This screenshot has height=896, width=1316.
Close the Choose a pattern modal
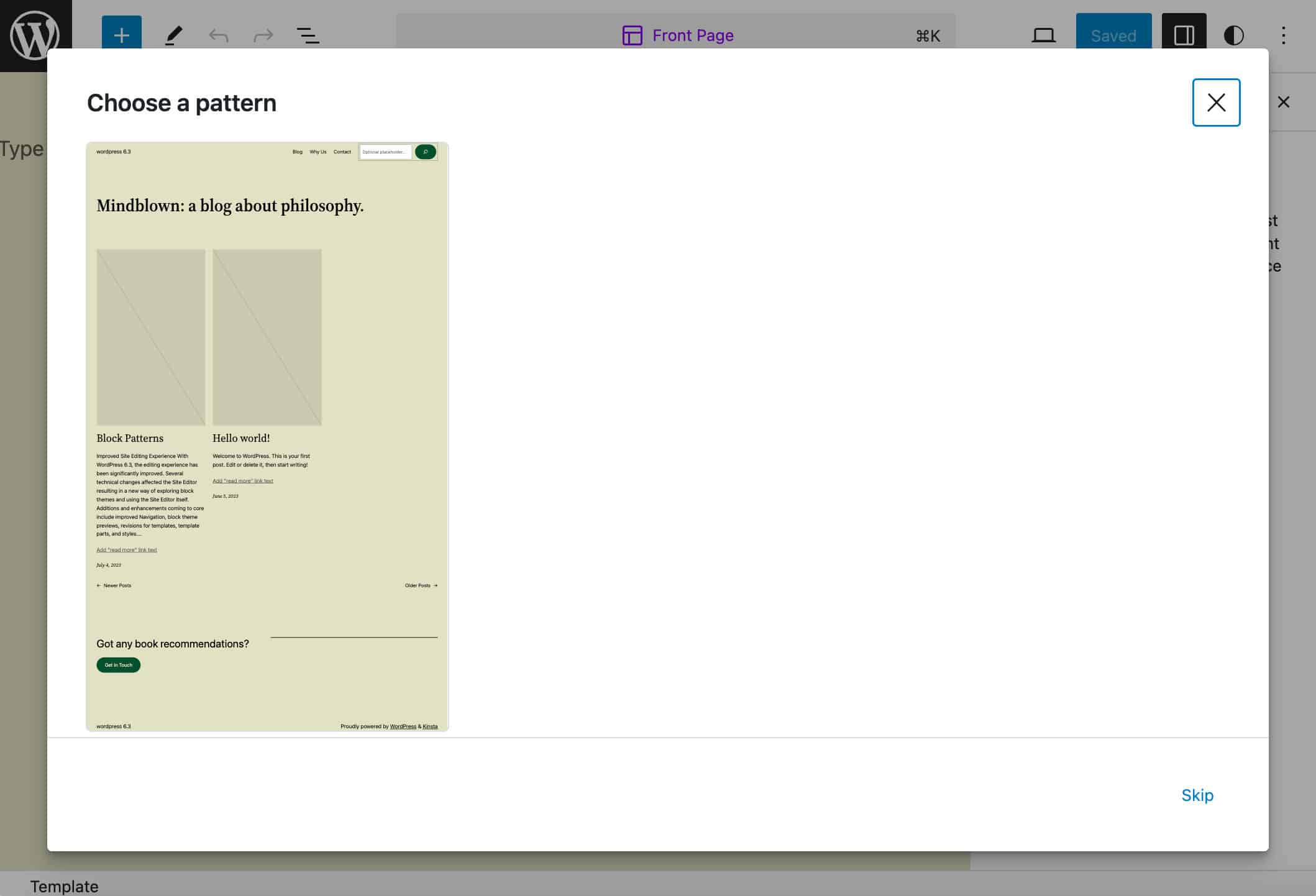(x=1215, y=102)
